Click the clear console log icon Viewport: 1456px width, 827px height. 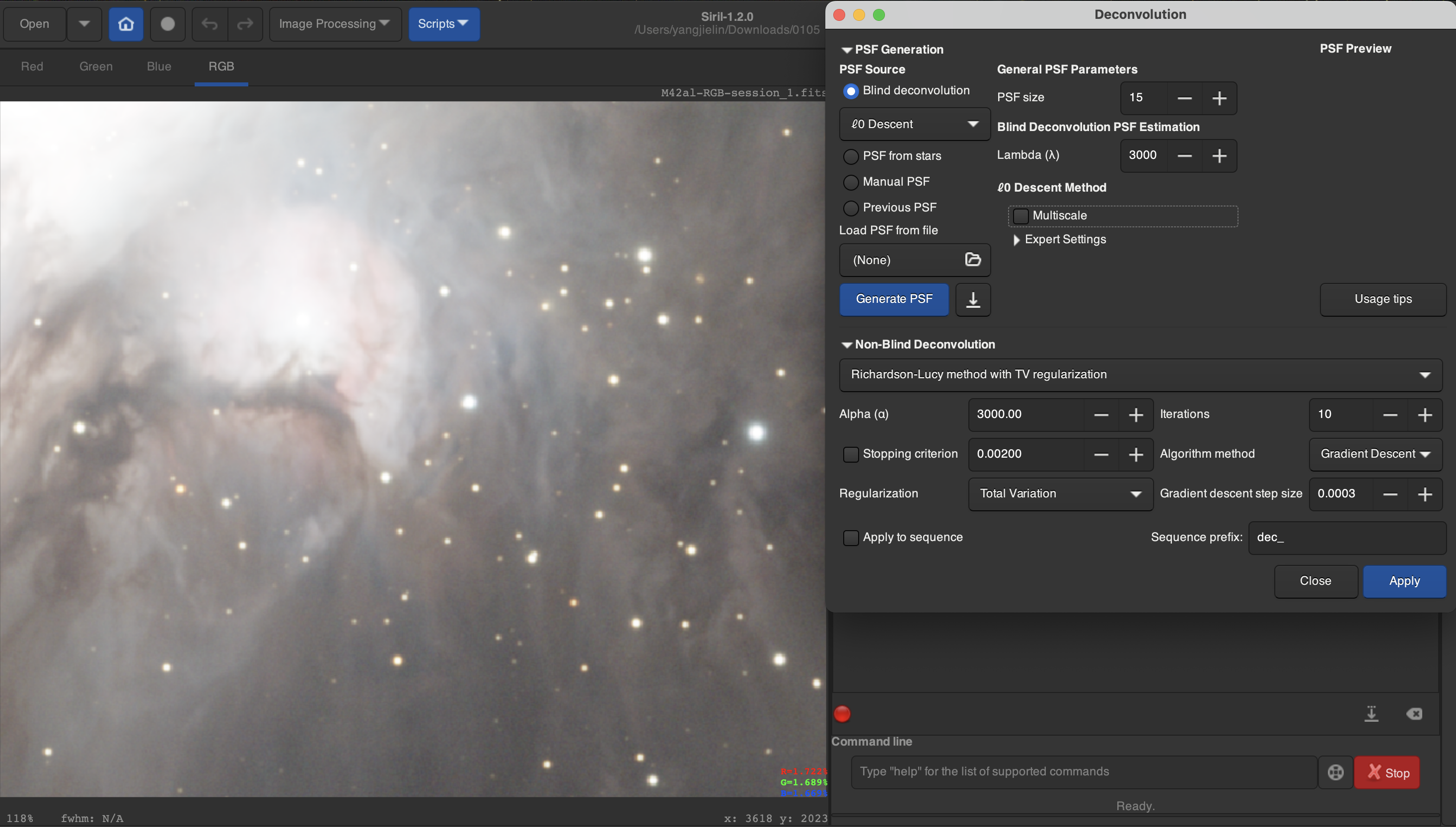[x=1414, y=713]
